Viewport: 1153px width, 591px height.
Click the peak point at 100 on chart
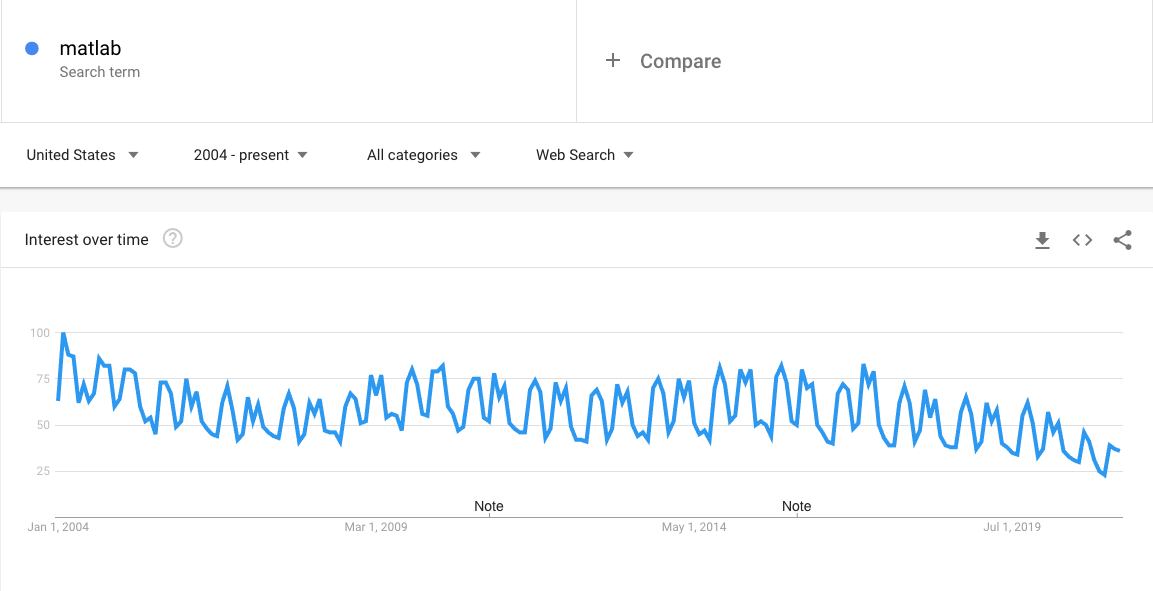pos(63,333)
